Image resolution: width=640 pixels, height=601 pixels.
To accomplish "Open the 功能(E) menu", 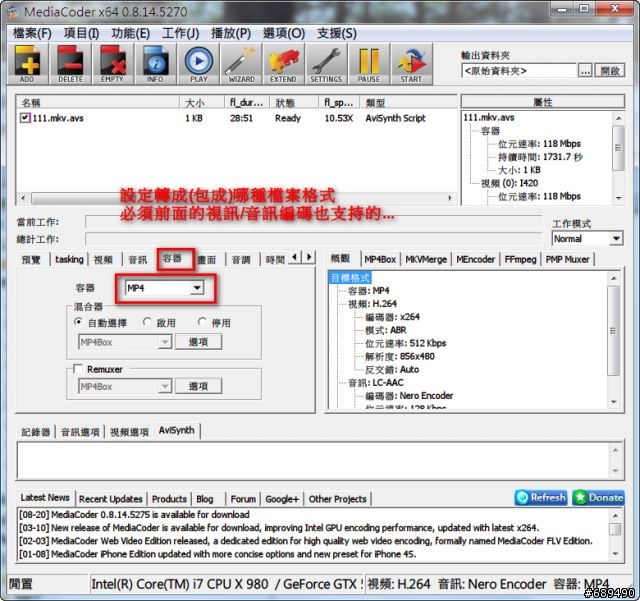I will click(x=131, y=33).
